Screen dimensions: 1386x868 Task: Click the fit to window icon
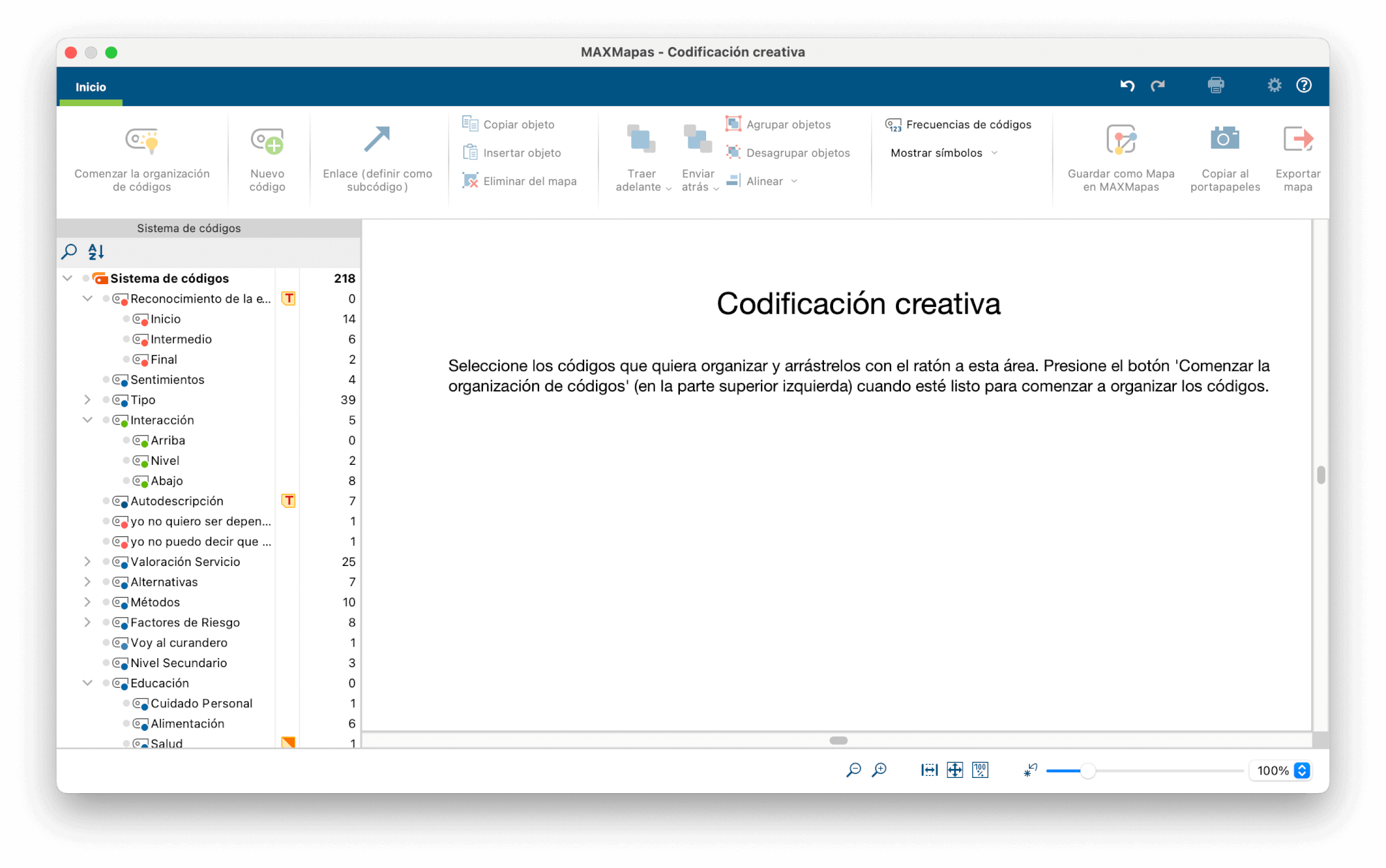(955, 770)
